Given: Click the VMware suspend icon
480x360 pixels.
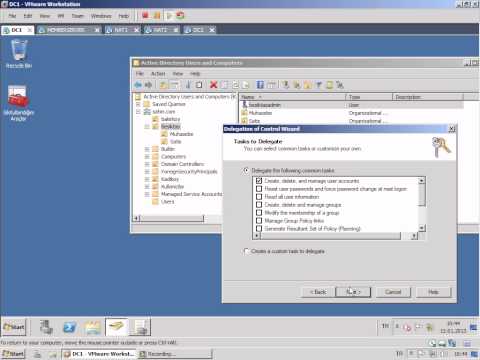Looking at the screenshot, I should click(x=157, y=15).
